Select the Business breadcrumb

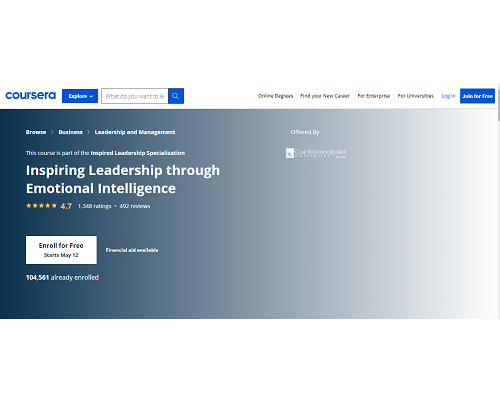tap(70, 132)
